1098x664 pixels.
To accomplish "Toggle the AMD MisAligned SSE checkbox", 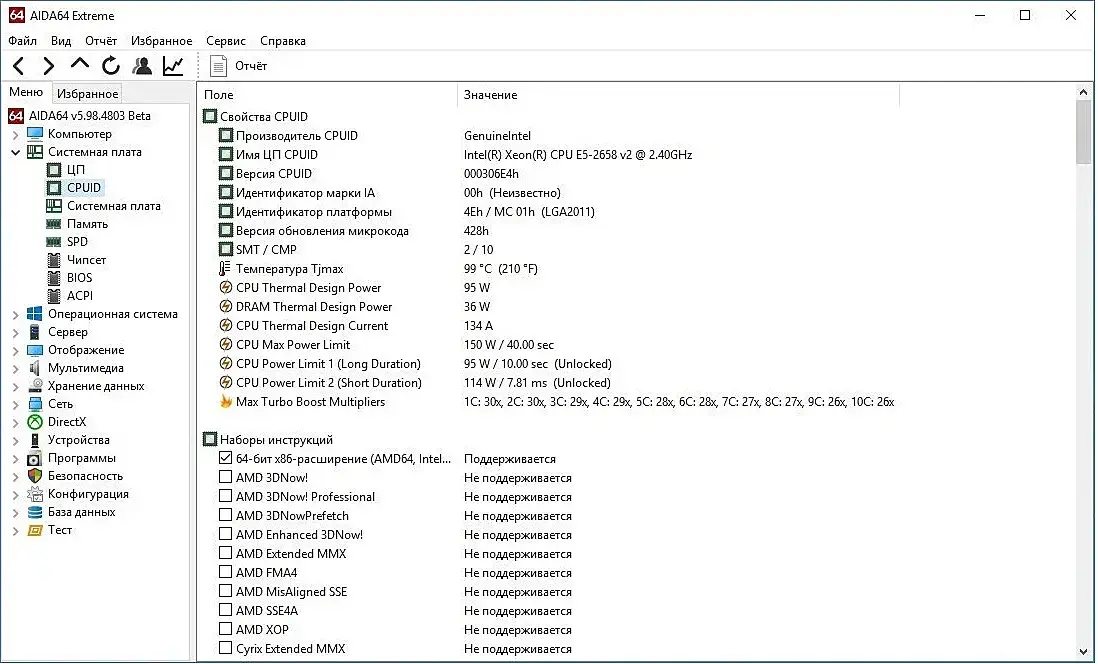I will tap(225, 591).
